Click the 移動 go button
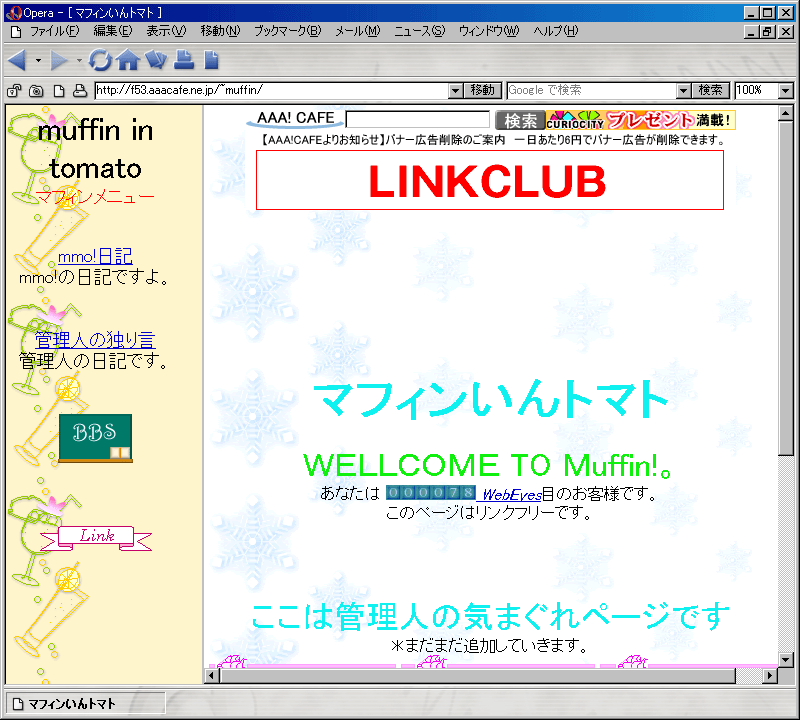This screenshot has width=800, height=720. coord(483,90)
